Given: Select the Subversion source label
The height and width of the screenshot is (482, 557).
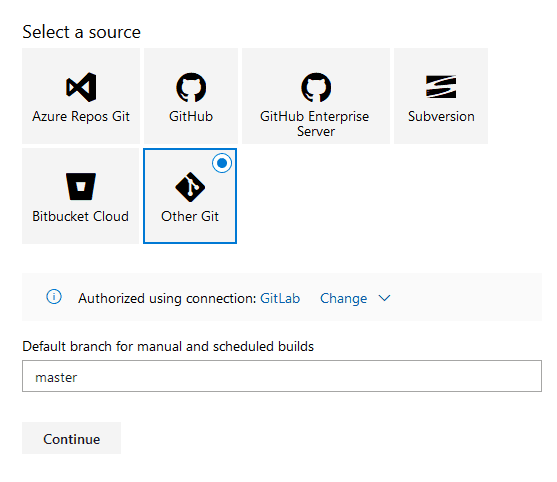Looking at the screenshot, I should [x=441, y=117].
